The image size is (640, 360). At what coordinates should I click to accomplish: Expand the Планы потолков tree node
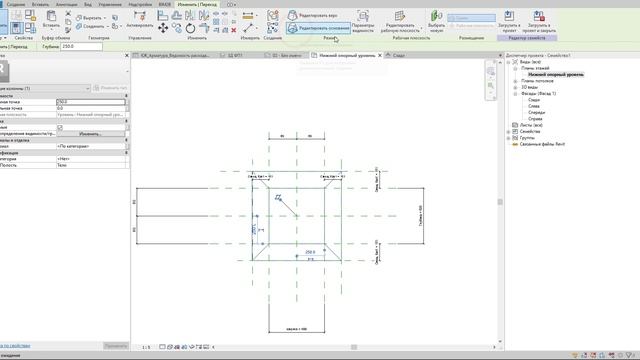tap(515, 81)
